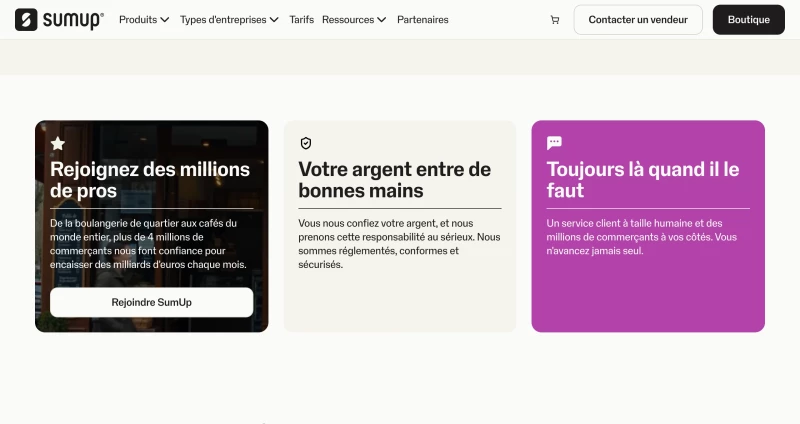Click the Rejoindre SumUp button

pos(152,302)
